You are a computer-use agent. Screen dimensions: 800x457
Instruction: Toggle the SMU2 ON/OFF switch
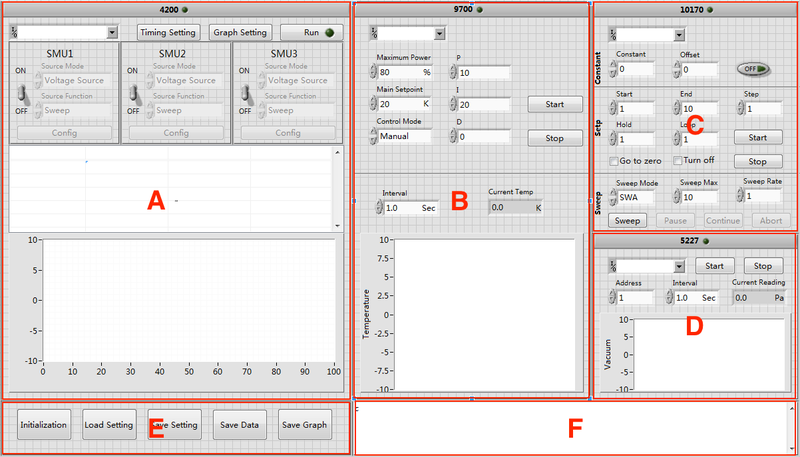[134, 92]
